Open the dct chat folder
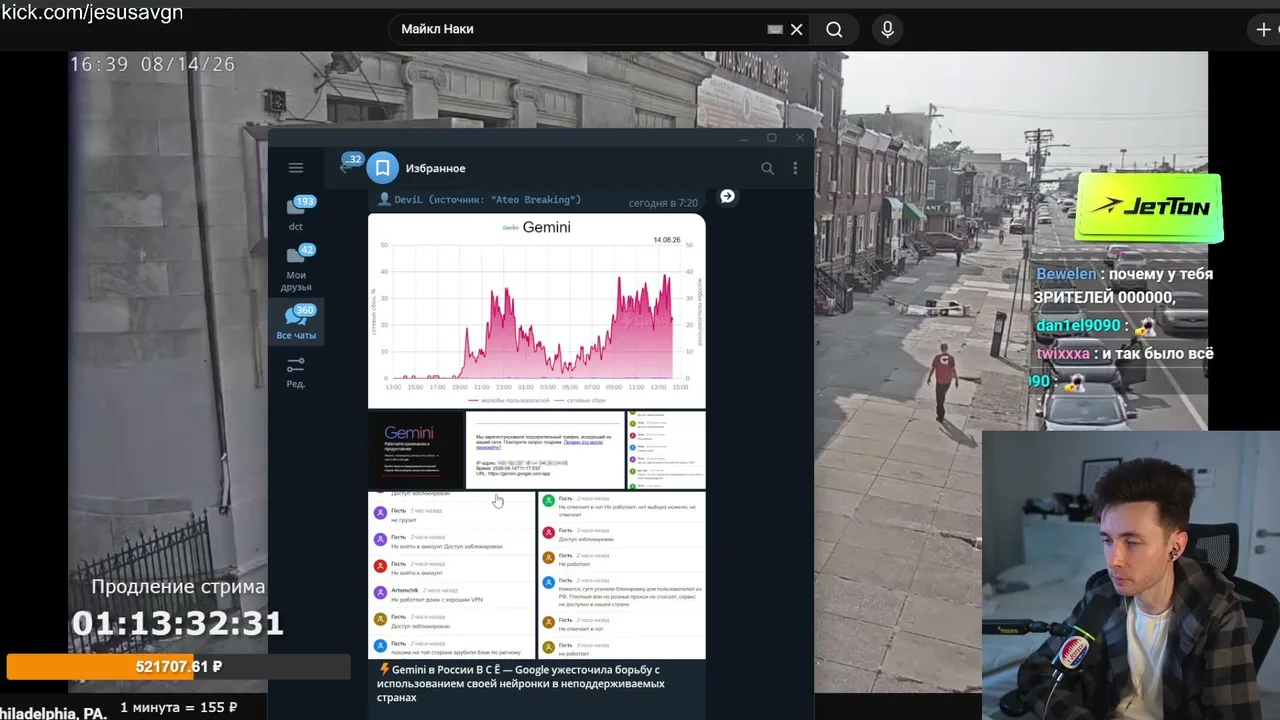 pos(296,213)
